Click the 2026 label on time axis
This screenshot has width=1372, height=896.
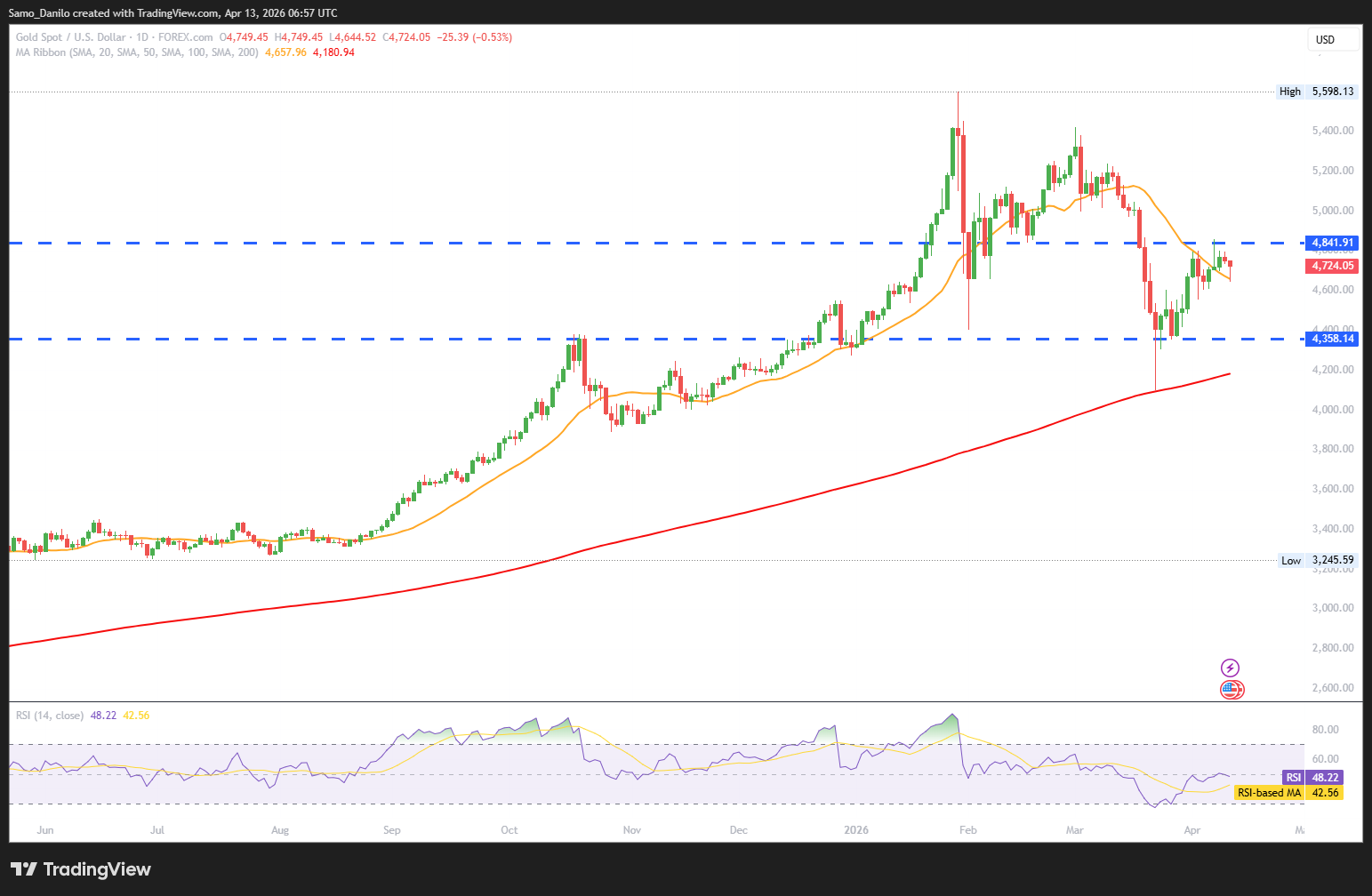click(856, 830)
